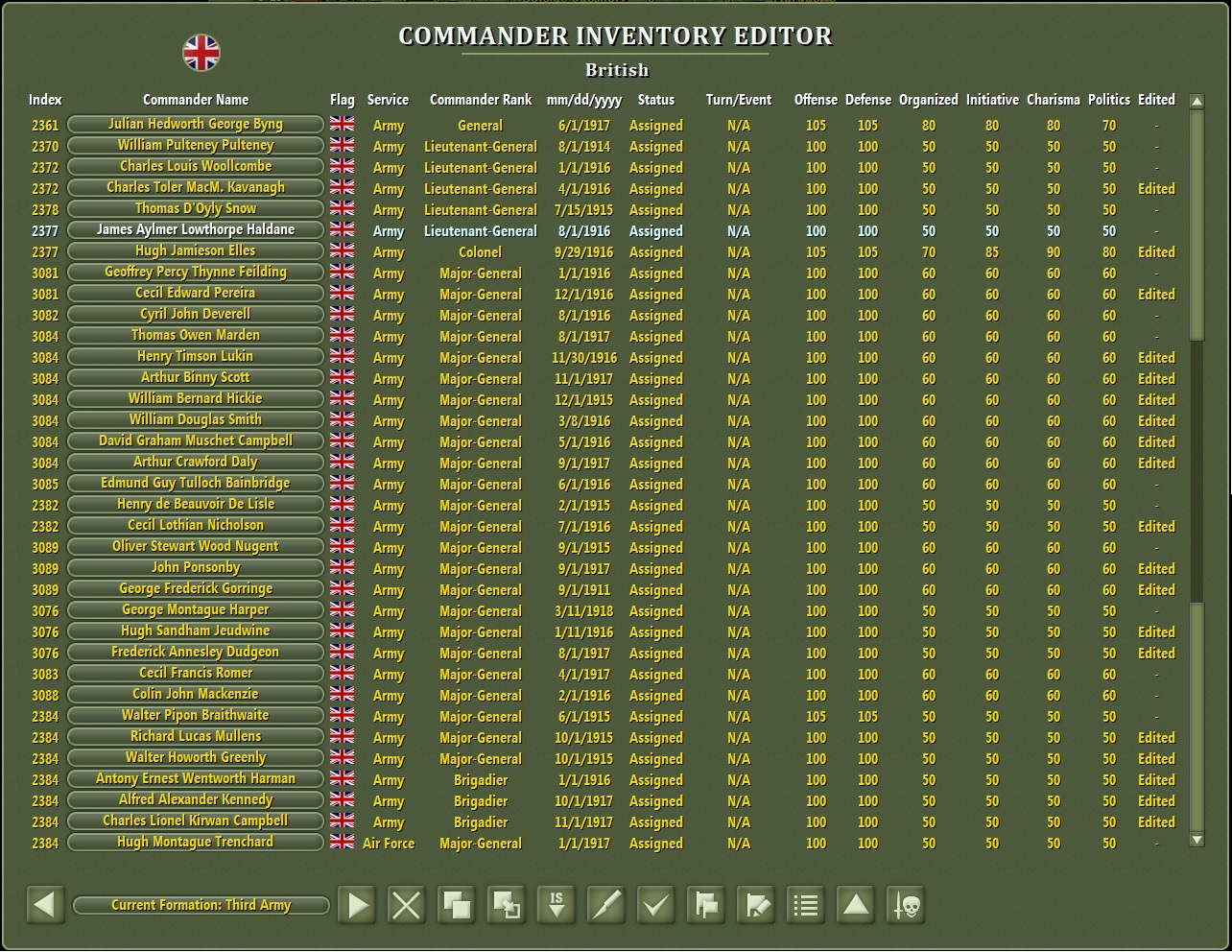Select the edit pencil icon

coord(605,904)
